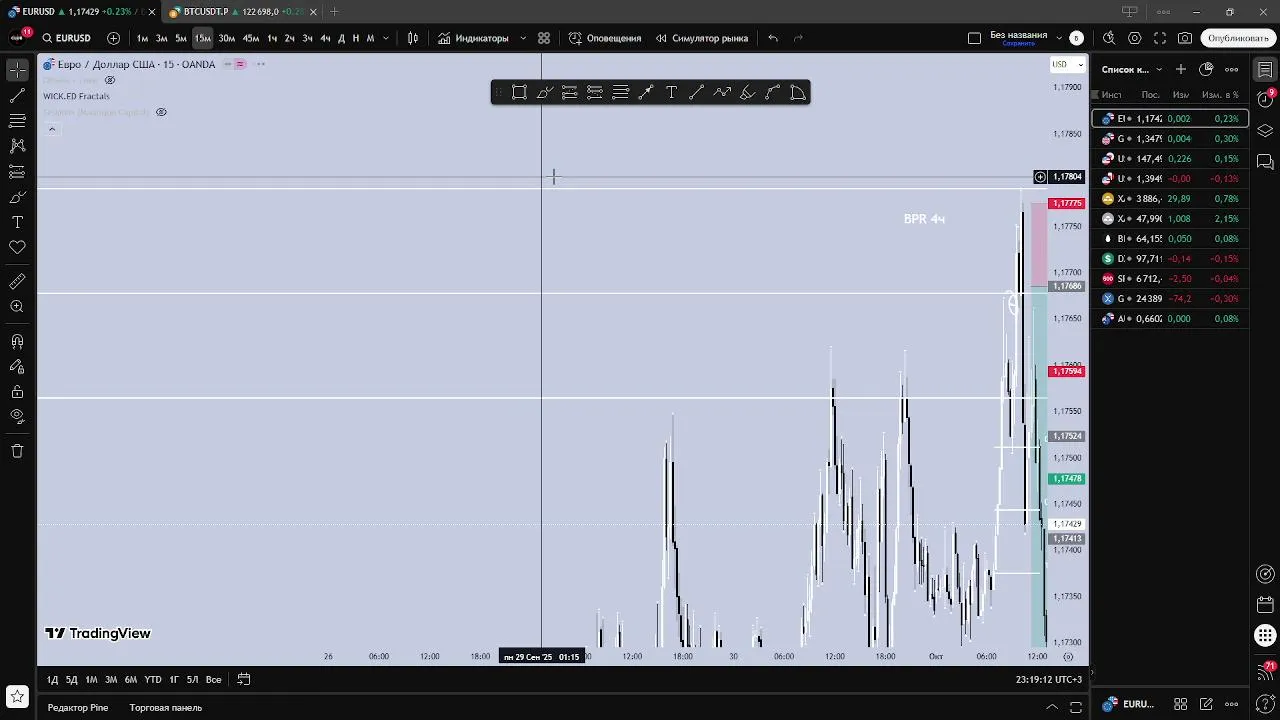The width and height of the screenshot is (1280, 720).
Task: Open the Indicators favorites dropdown arrow
Action: 522,38
